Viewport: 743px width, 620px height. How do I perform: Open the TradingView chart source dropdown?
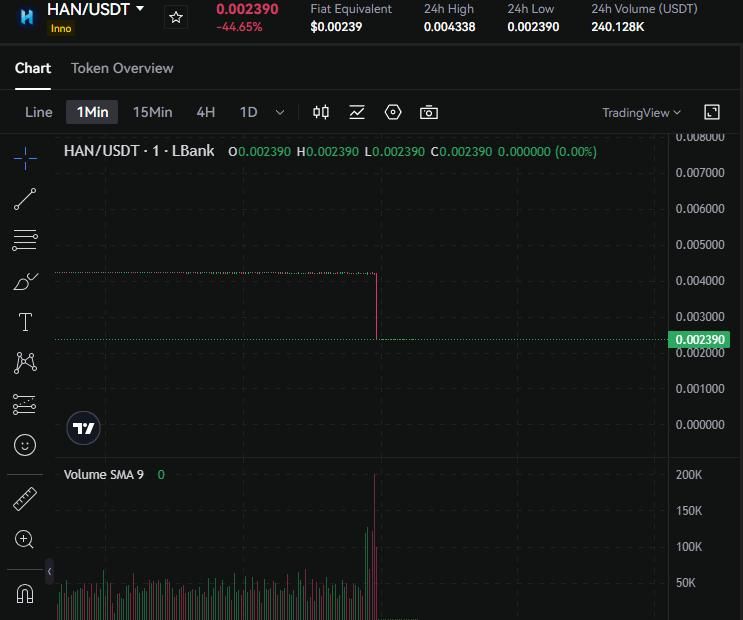[x=641, y=113]
